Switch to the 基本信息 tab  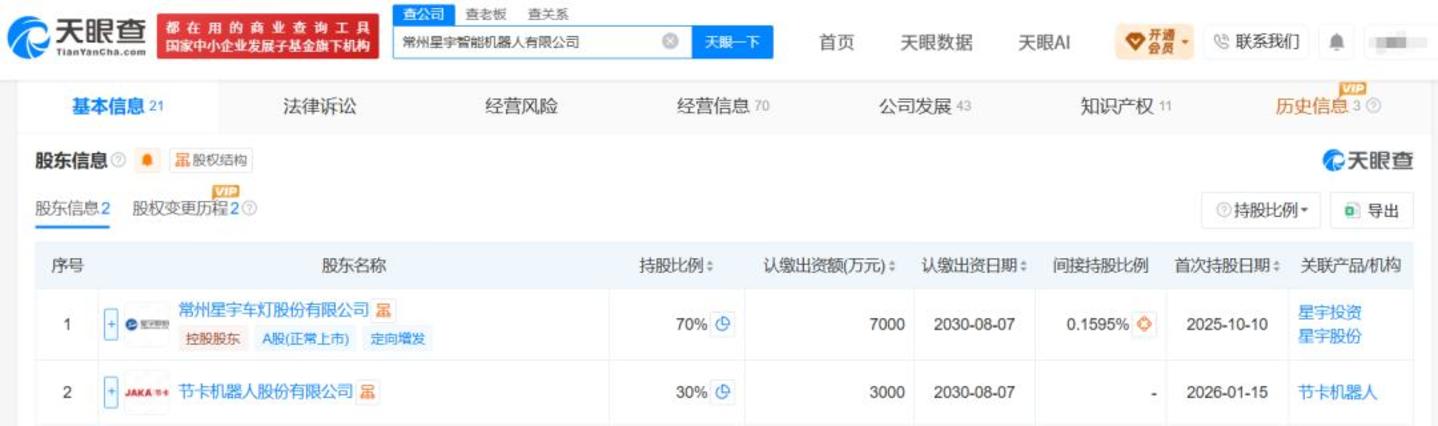(x=117, y=106)
